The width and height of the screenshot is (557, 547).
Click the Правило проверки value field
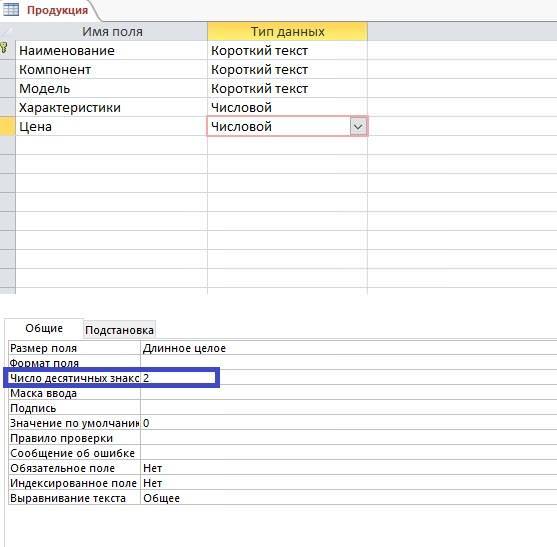349,438
